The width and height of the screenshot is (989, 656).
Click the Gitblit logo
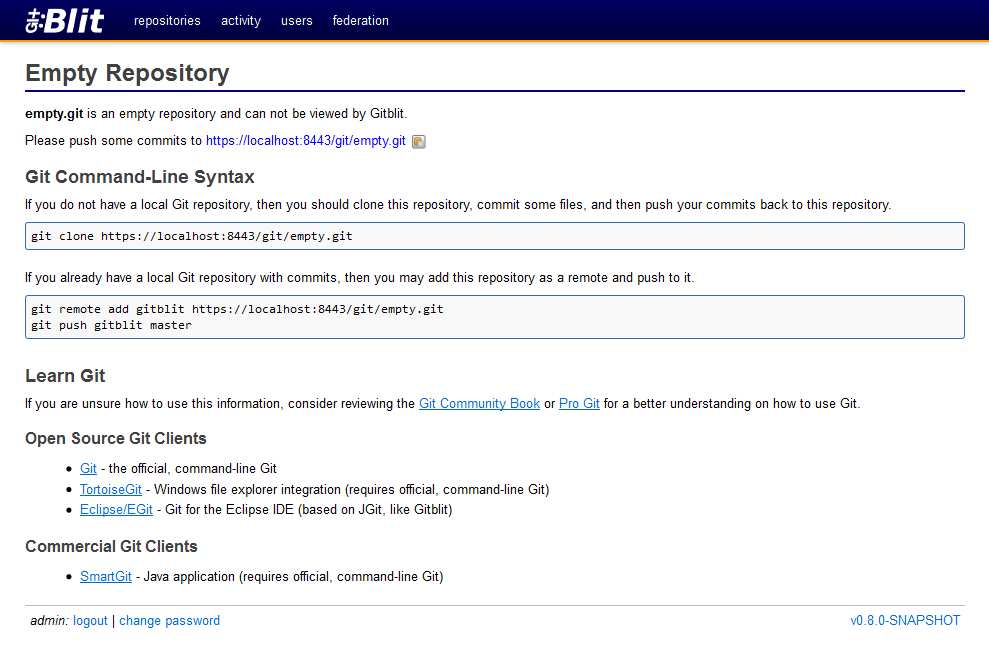point(65,21)
